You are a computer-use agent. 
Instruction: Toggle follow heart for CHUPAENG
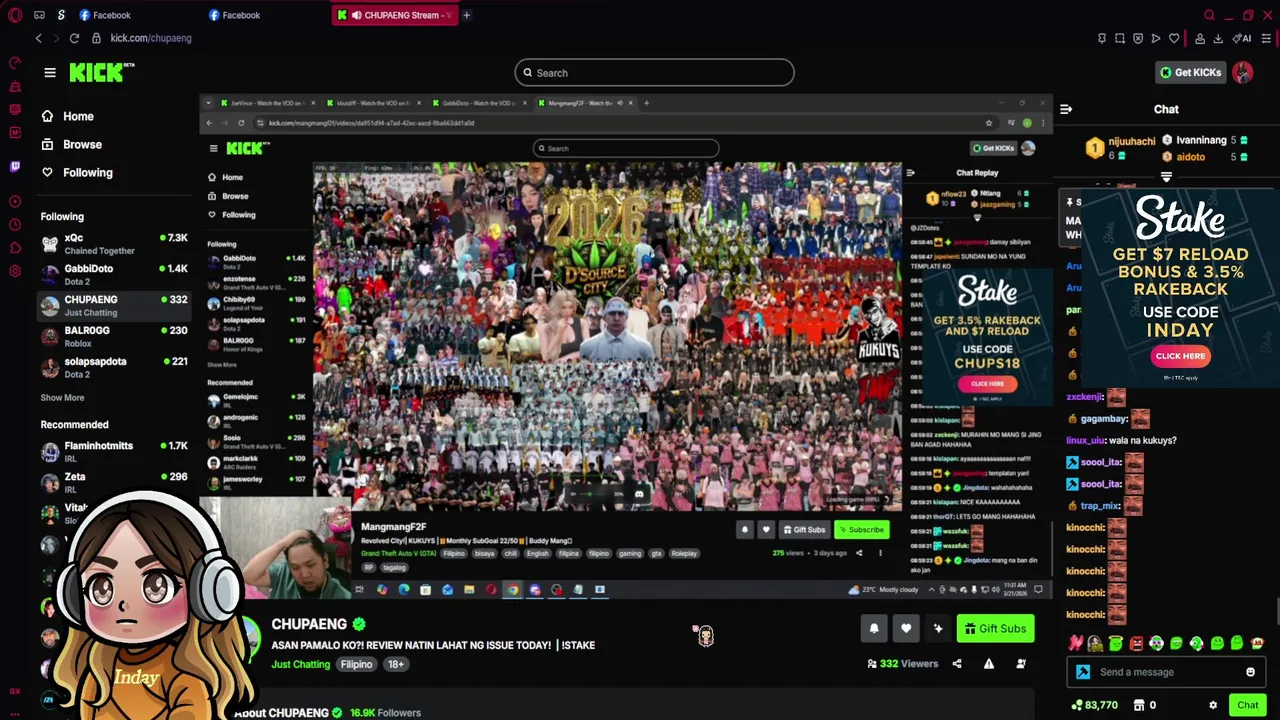906,628
